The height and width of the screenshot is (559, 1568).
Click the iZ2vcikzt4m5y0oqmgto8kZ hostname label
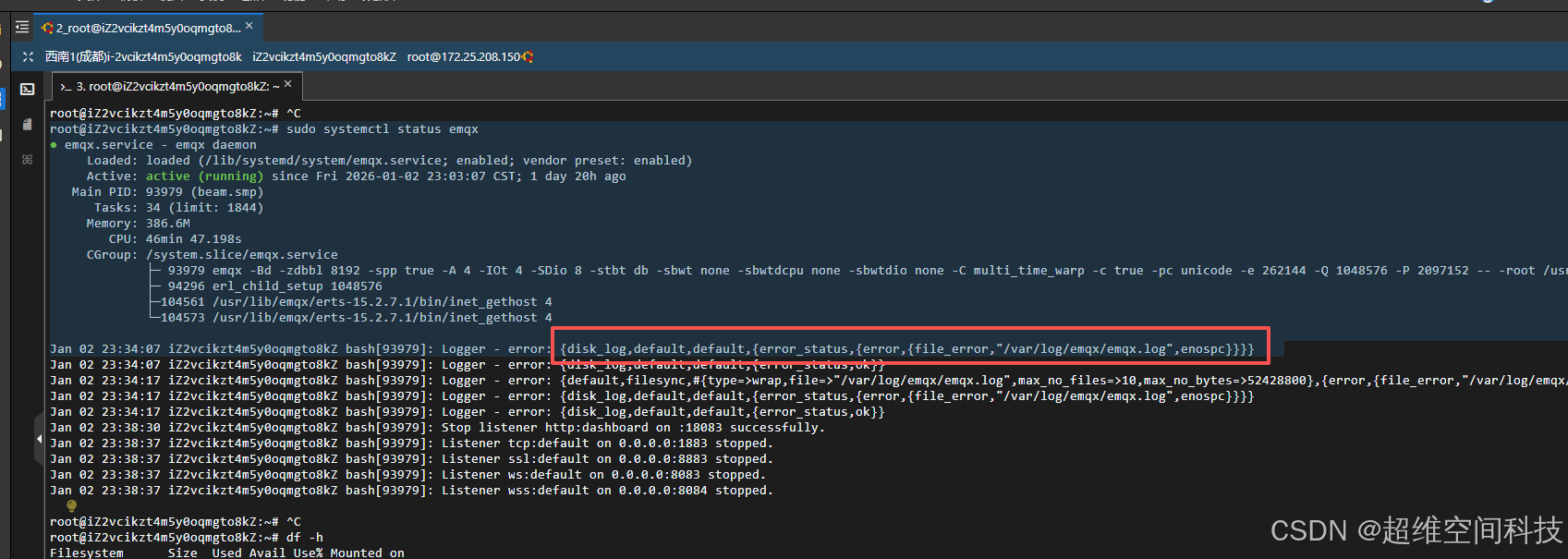click(x=324, y=56)
